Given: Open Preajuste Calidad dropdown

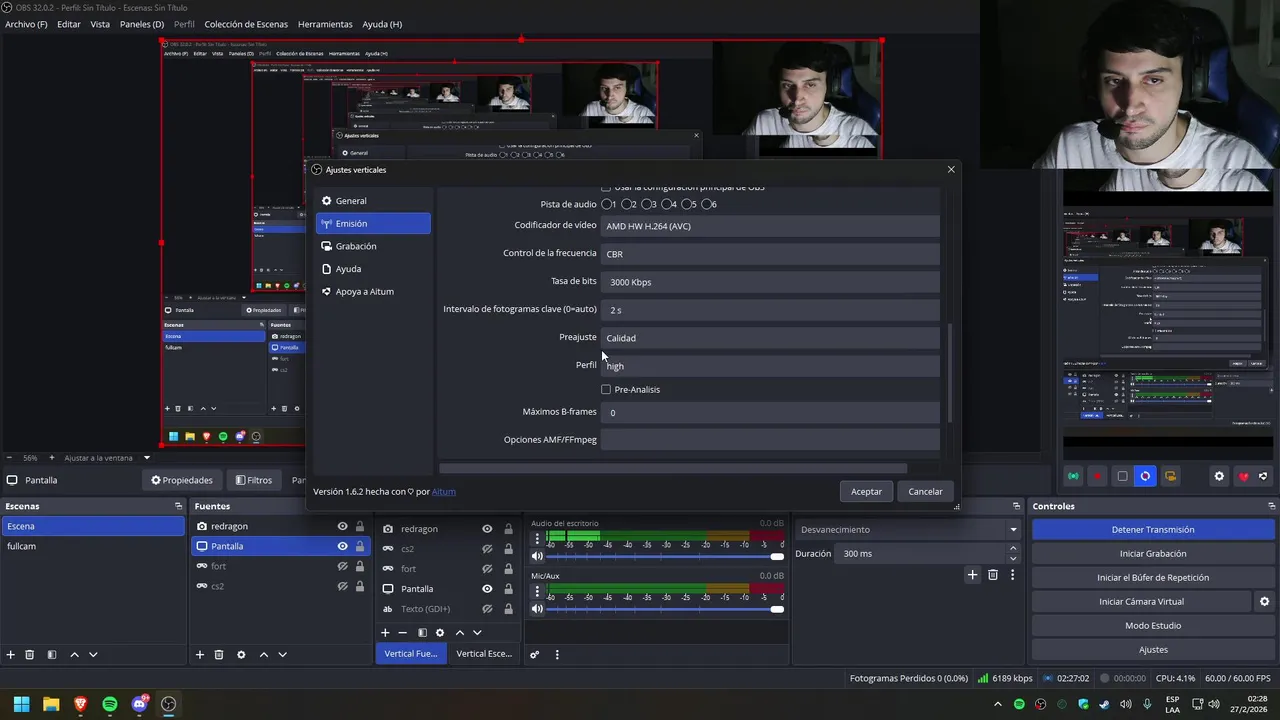Looking at the screenshot, I should click(770, 338).
